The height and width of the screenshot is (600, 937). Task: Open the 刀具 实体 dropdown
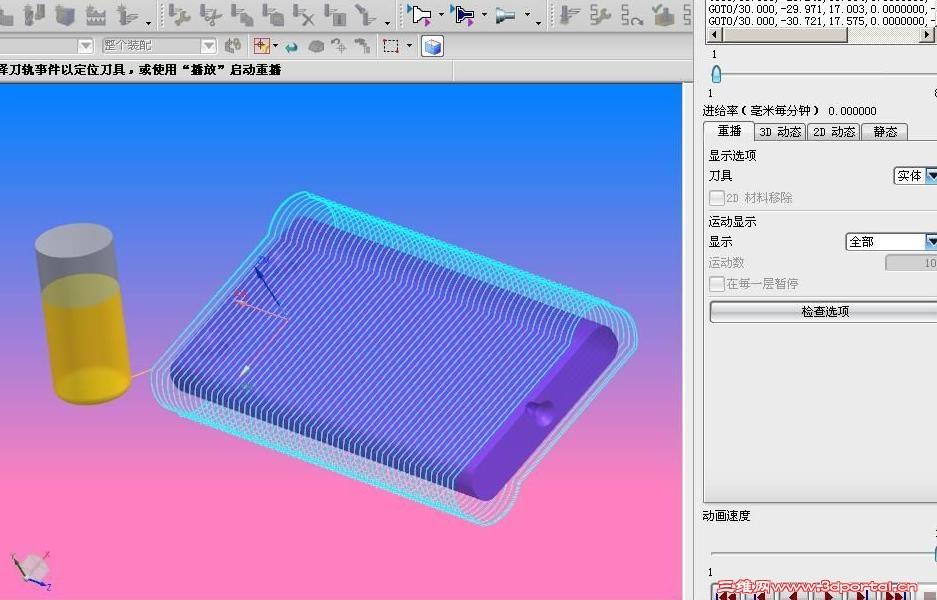pyautogui.click(x=915, y=176)
